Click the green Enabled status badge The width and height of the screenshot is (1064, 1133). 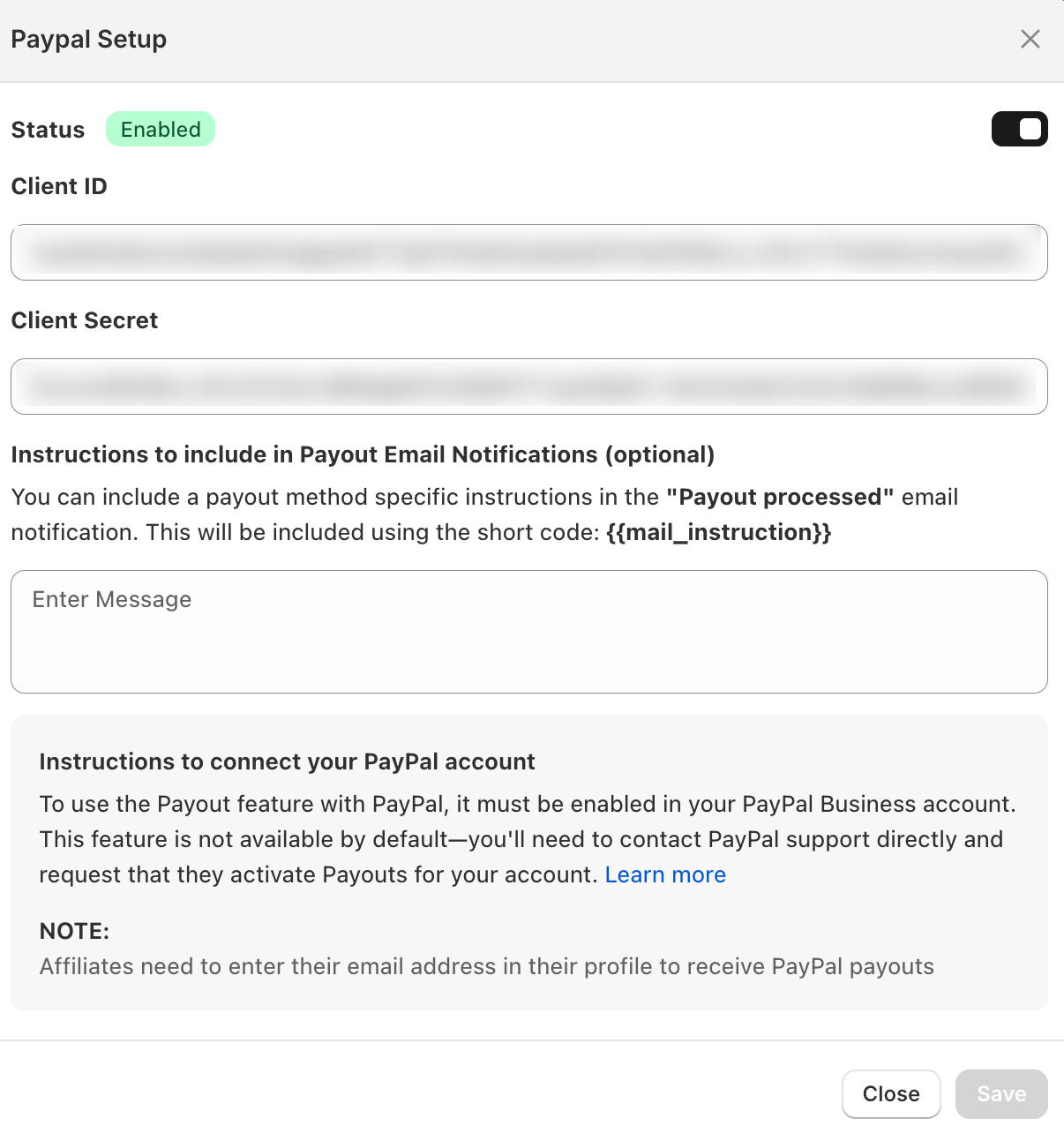click(x=161, y=129)
